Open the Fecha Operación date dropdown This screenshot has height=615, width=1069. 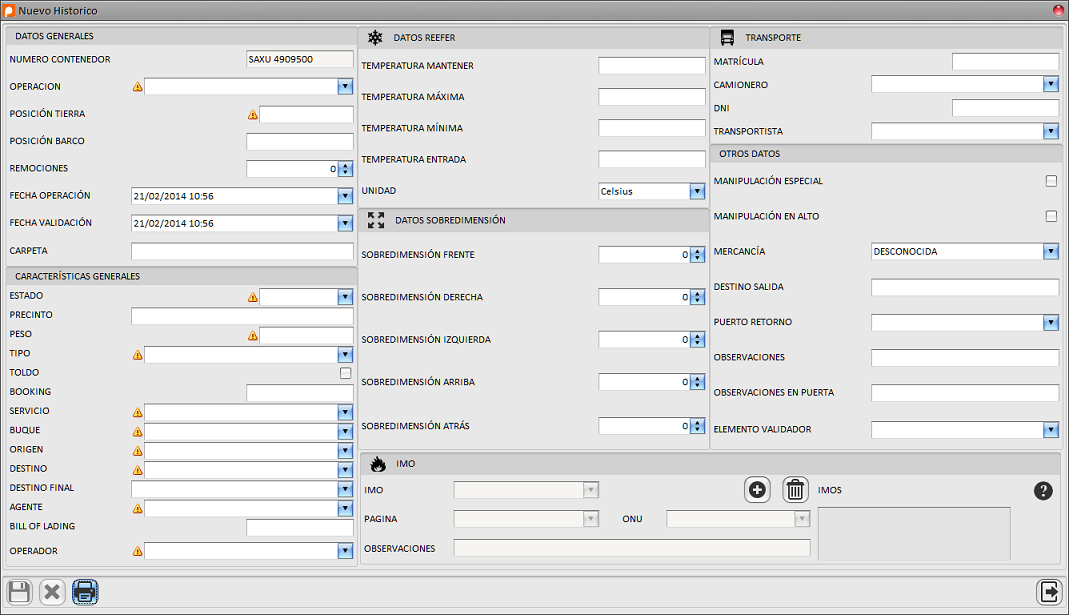(345, 196)
